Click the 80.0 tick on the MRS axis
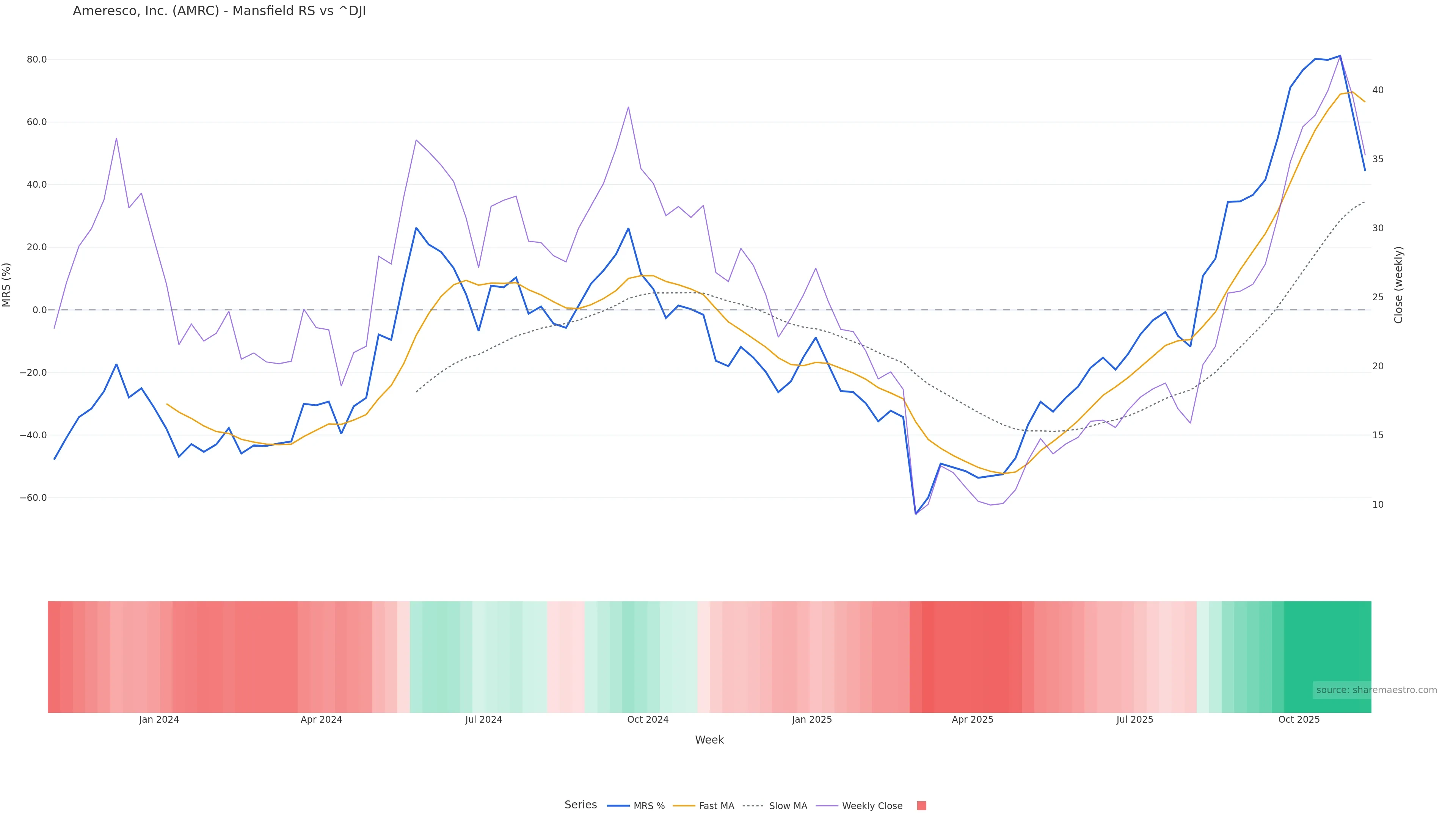The width and height of the screenshot is (1456, 819). [37, 60]
